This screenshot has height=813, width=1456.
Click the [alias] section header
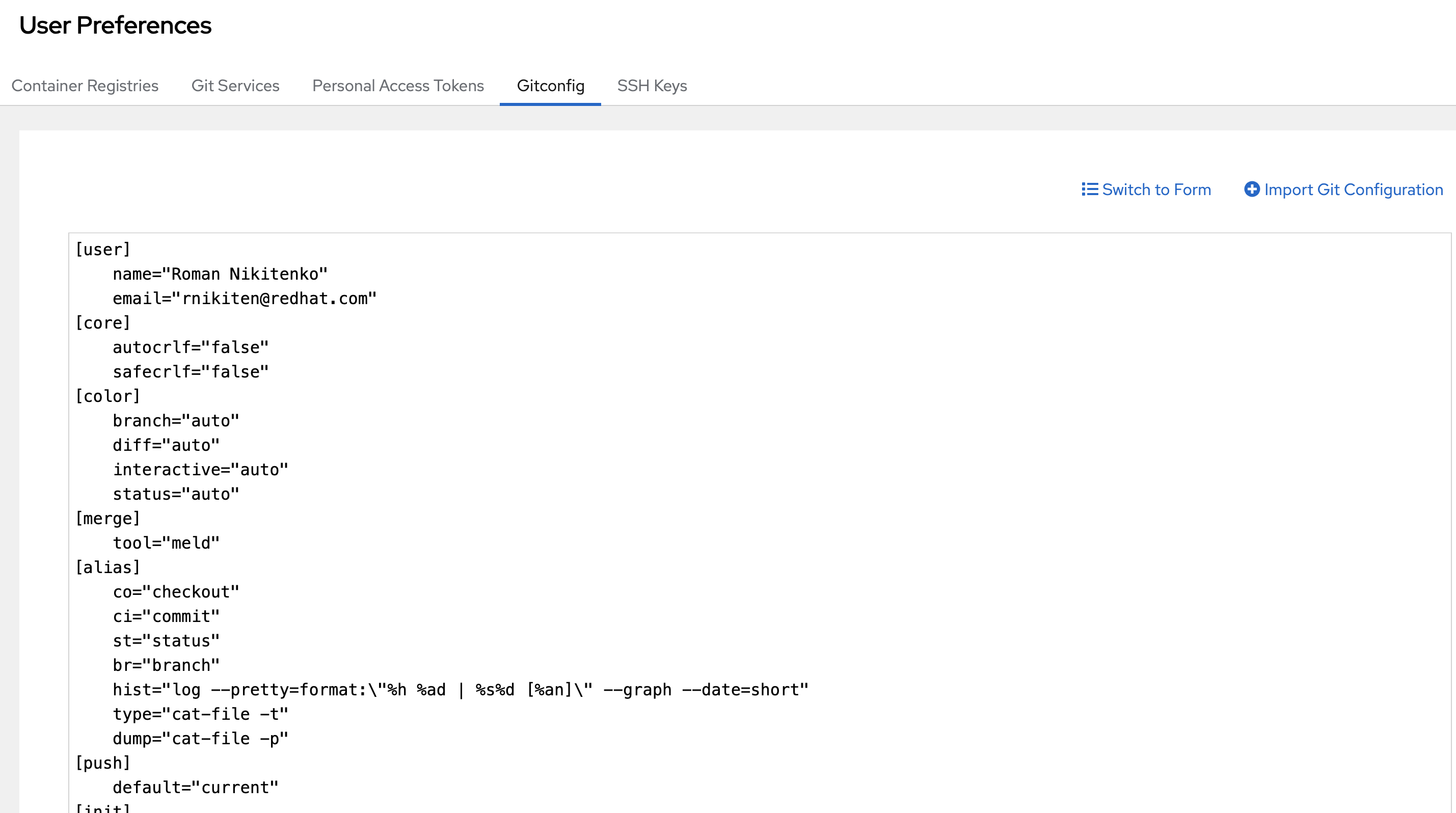coord(107,568)
